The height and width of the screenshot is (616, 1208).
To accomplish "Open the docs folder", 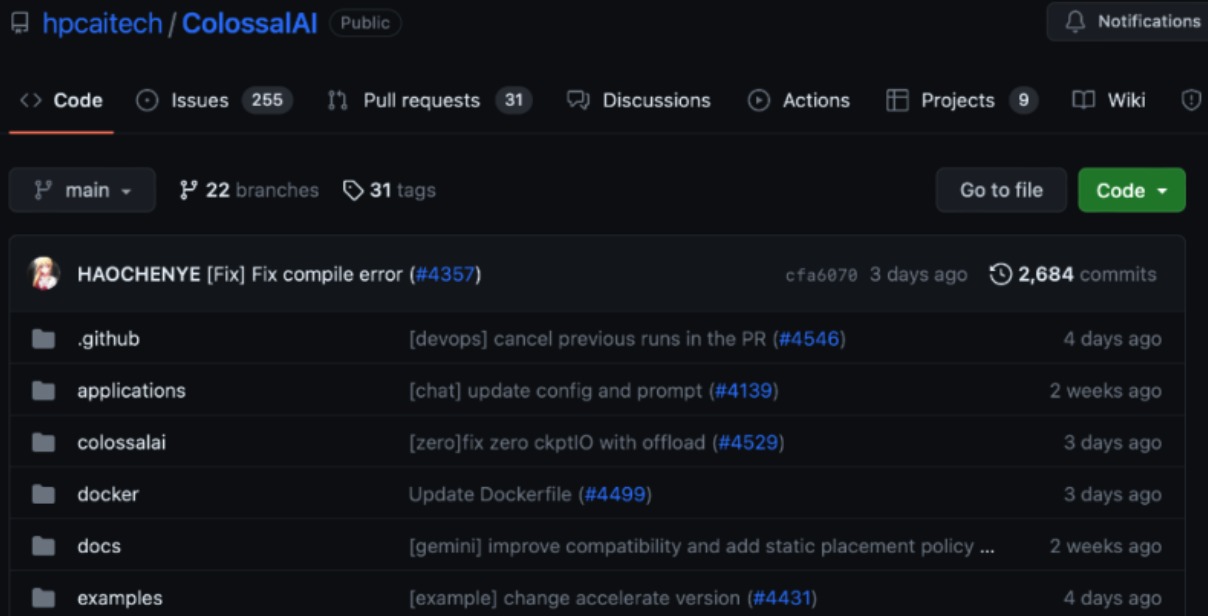I will tap(99, 546).
